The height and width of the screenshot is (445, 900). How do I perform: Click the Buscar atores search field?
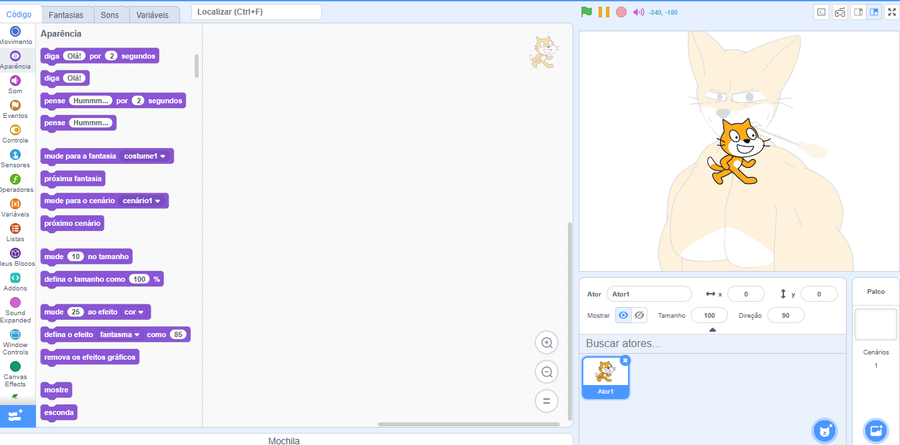(712, 343)
